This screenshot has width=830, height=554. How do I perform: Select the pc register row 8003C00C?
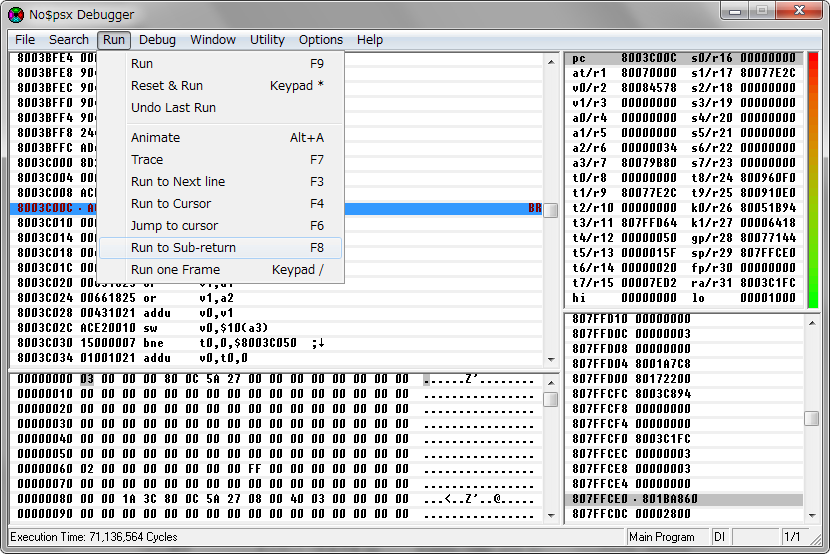[x=683, y=58]
